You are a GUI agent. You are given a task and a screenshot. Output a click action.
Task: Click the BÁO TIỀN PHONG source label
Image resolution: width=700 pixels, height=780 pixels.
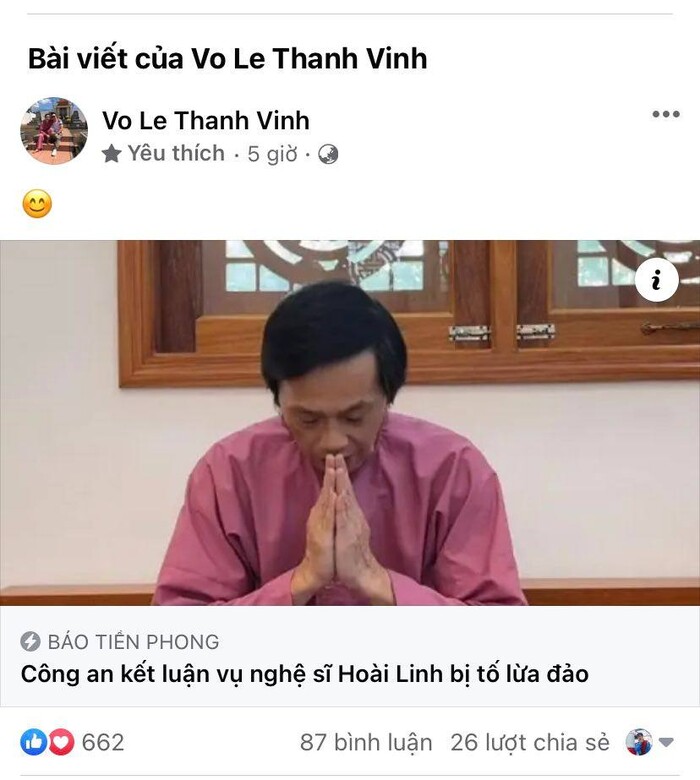(x=133, y=642)
